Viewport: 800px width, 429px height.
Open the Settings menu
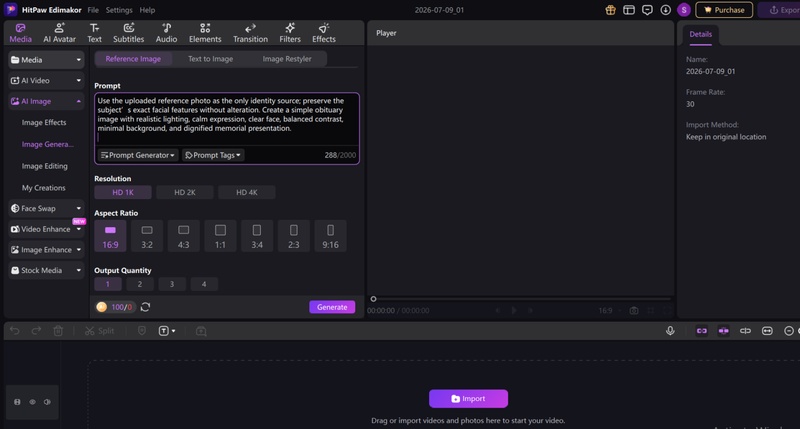[119, 10]
